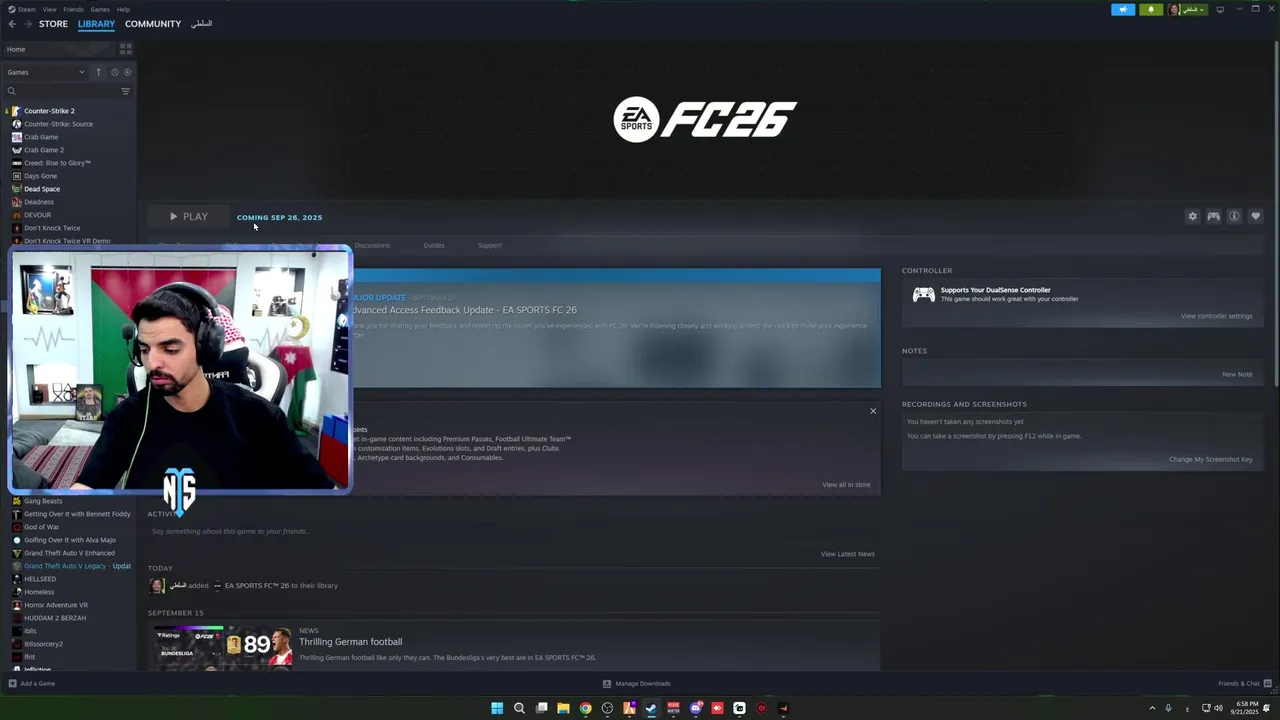Open Friends & Chat
The width and height of the screenshot is (1280, 720).
tap(1243, 684)
